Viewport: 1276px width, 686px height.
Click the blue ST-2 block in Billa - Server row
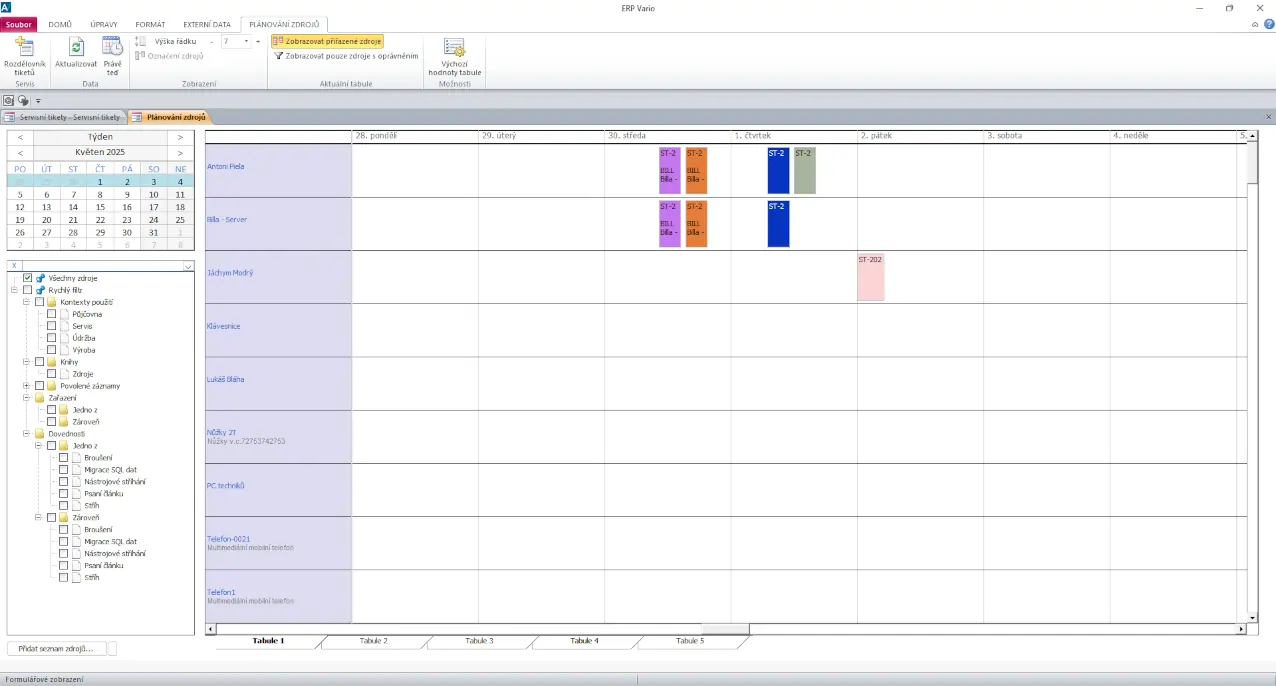tap(778, 223)
